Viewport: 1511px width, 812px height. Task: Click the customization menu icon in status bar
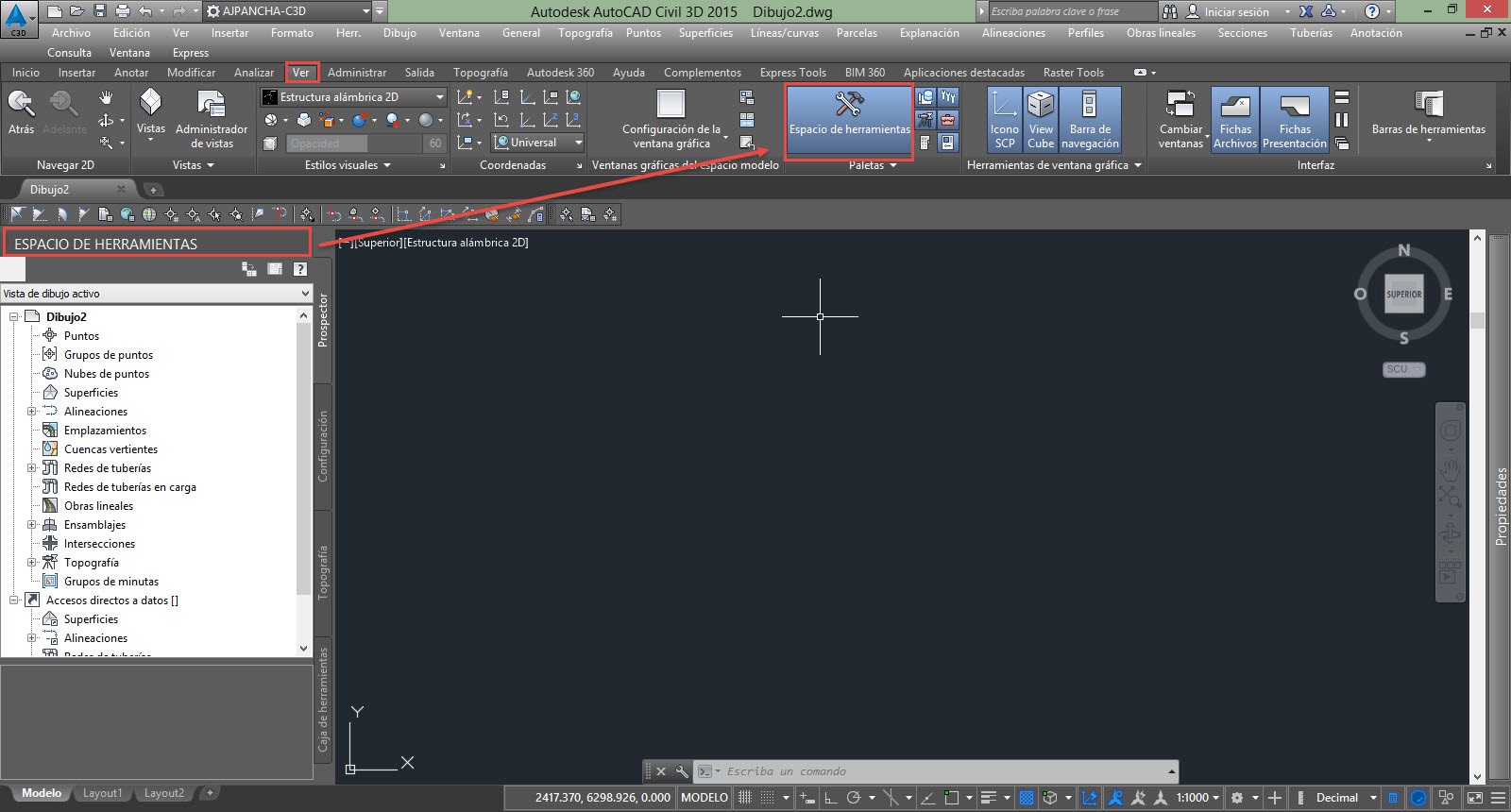[1498, 798]
